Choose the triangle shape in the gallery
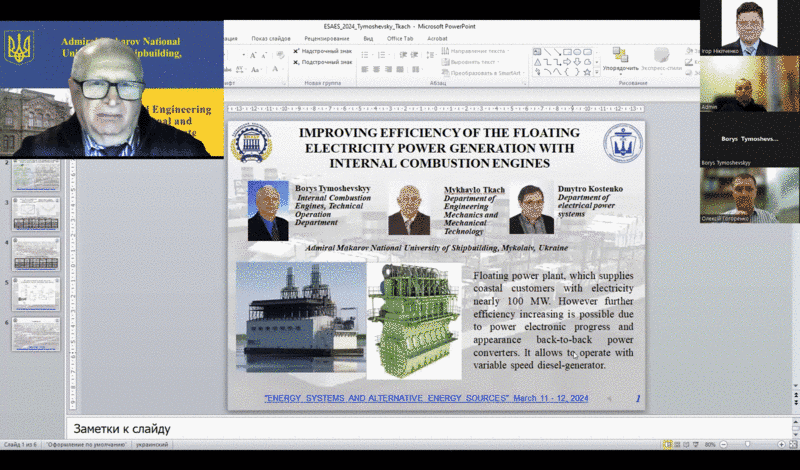The image size is (800, 470). 537,62
